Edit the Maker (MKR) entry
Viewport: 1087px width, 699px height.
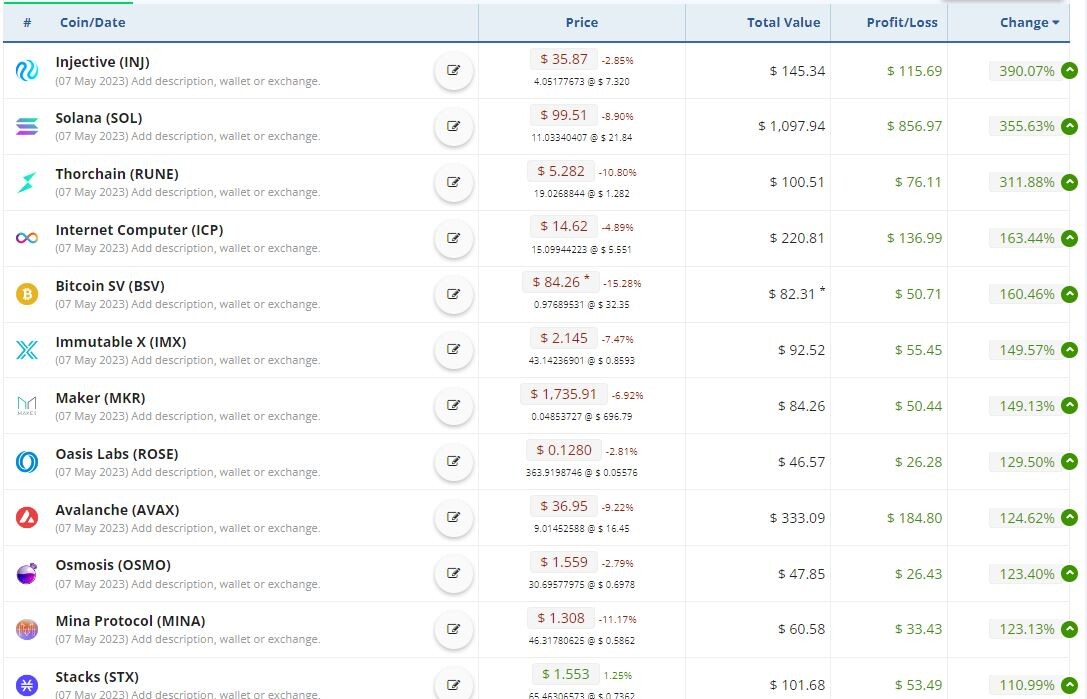453,406
